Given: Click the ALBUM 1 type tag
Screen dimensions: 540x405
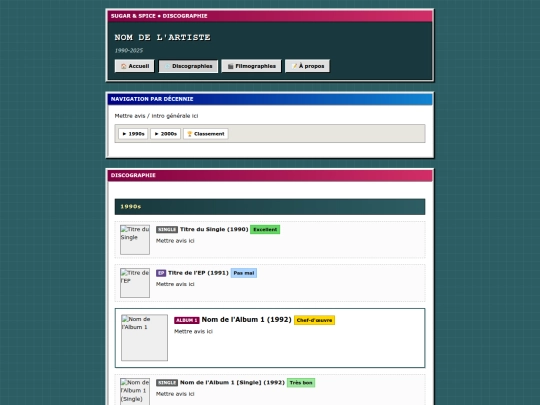Looking at the screenshot, I should click(186, 320).
